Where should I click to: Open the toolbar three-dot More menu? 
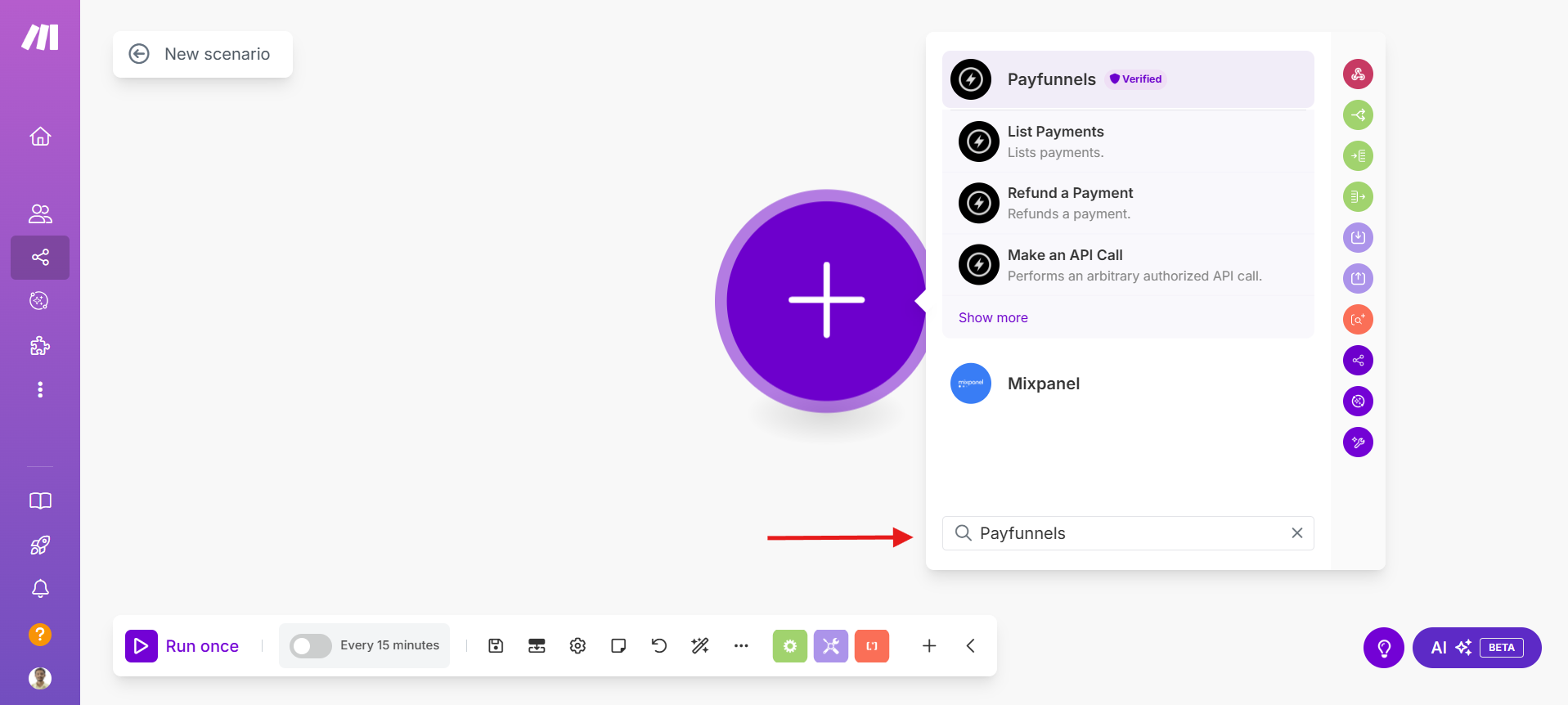741,646
